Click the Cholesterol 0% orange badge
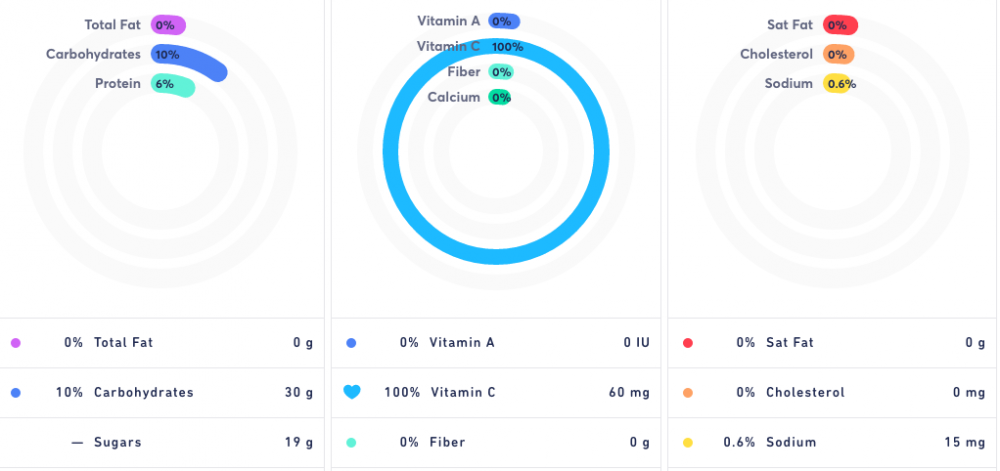The height and width of the screenshot is (471, 1000). (x=838, y=55)
